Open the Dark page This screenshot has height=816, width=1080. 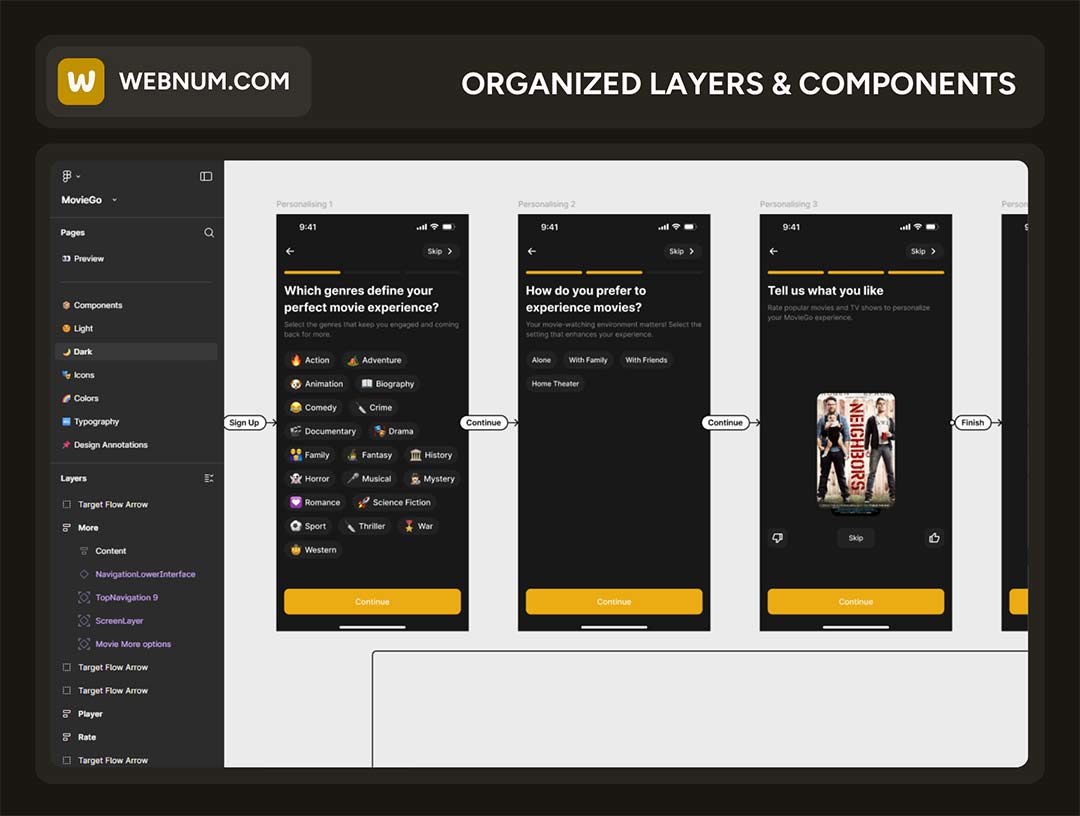pyautogui.click(x=83, y=352)
